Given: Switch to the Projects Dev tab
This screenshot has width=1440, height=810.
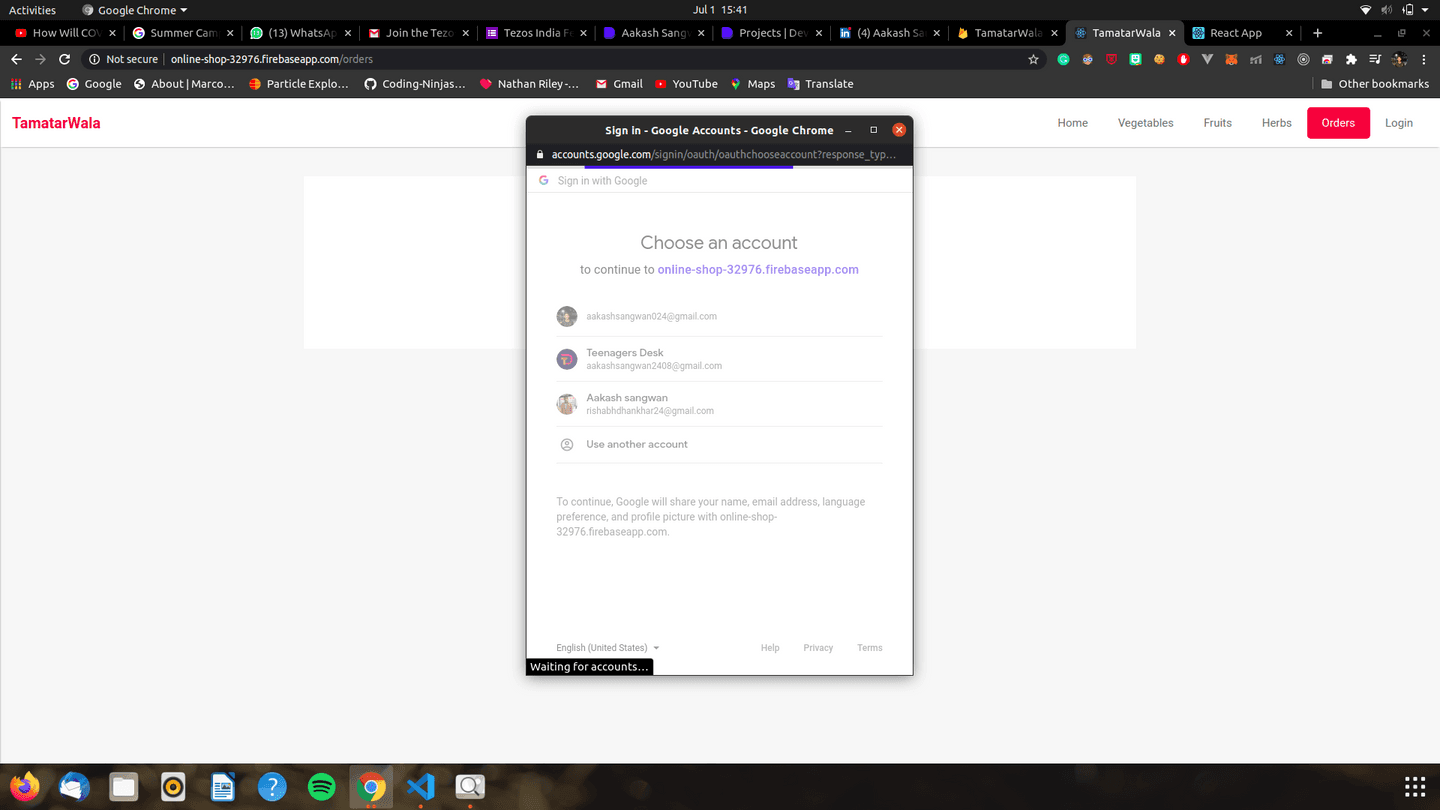Looking at the screenshot, I should pyautogui.click(x=772, y=33).
